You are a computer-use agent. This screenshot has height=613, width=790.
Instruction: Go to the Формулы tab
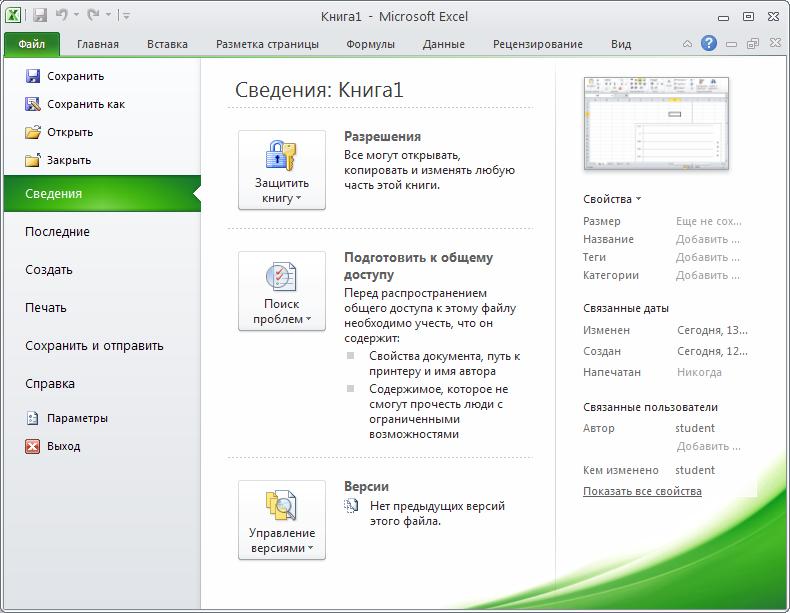pyautogui.click(x=370, y=44)
